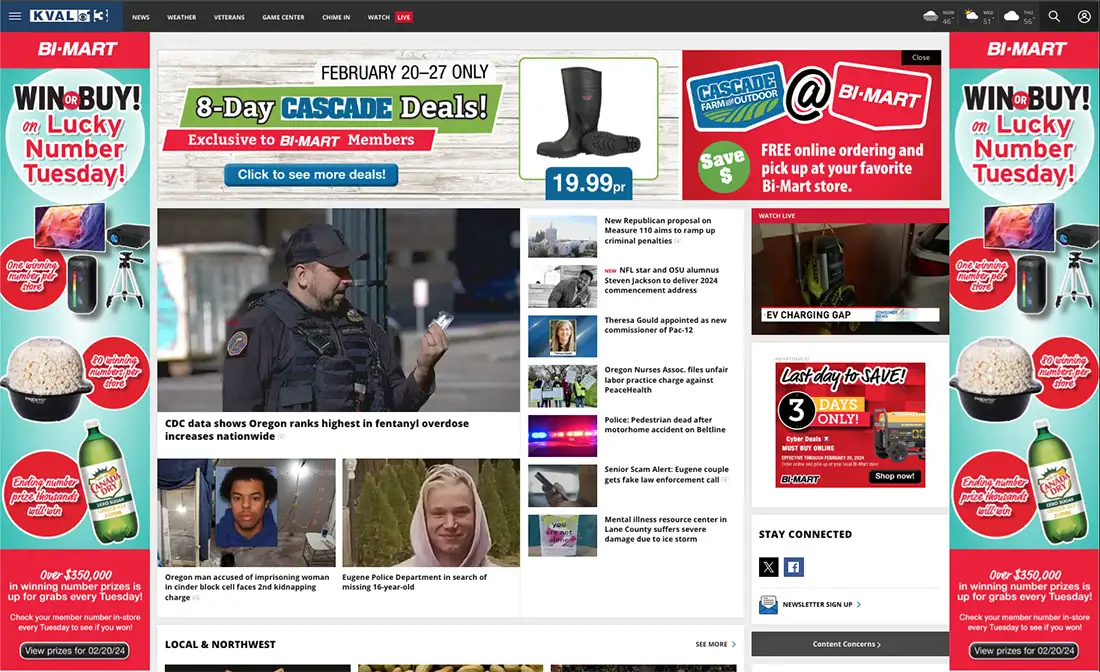Screen dimensions: 1100x672
Task: Click the 'Click to see more deals!' button
Action: (x=311, y=175)
